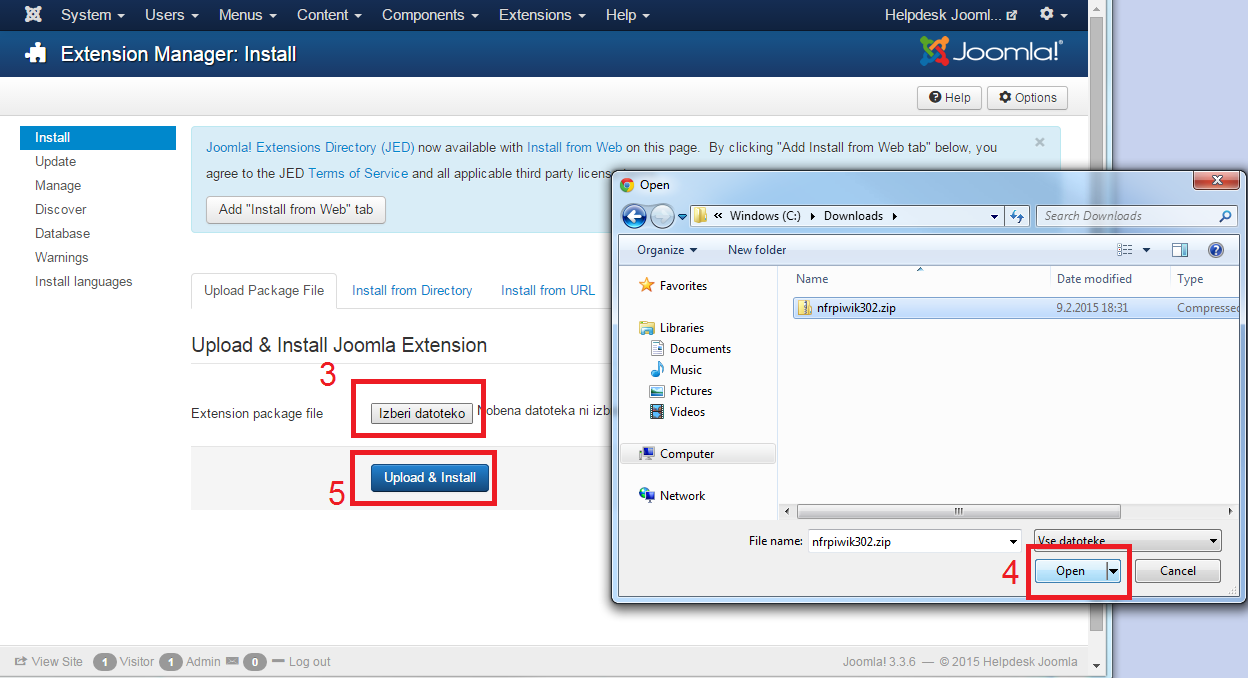Click the Options toolbar button
The height and width of the screenshot is (678, 1248).
[x=1028, y=98]
